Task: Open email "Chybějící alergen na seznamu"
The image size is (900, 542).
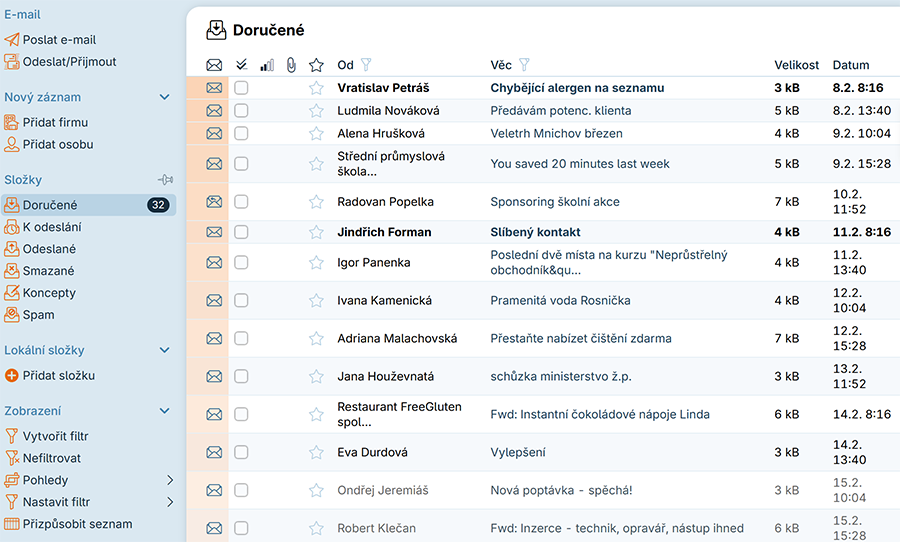Action: pos(577,88)
